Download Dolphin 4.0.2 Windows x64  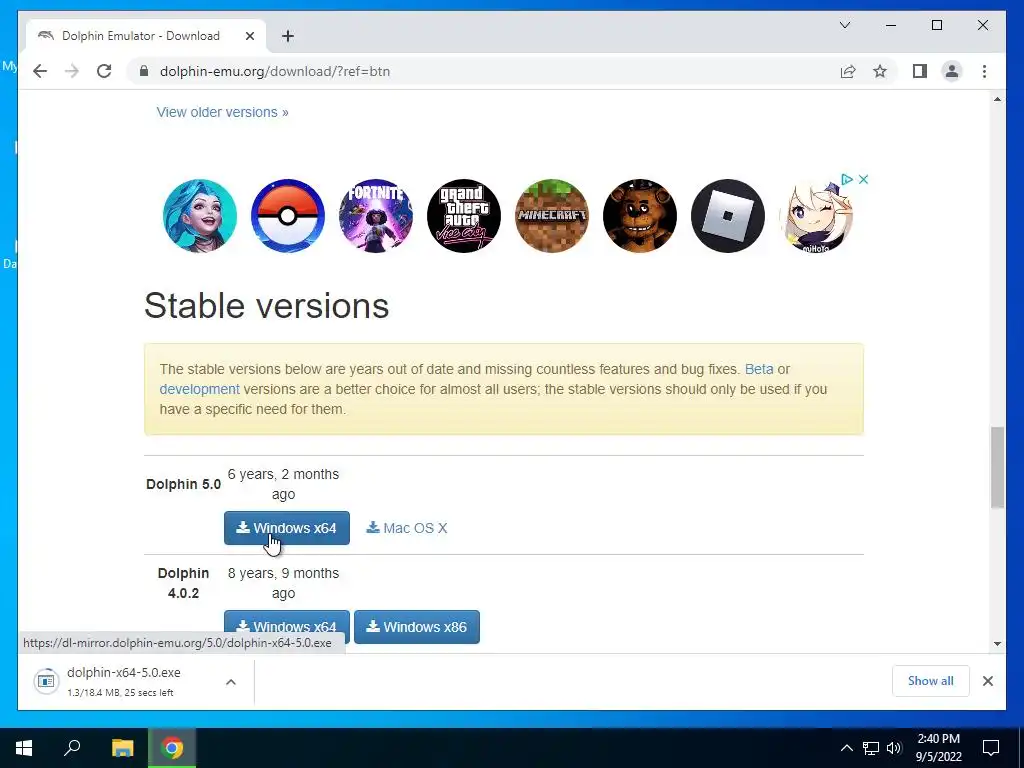[287, 626]
